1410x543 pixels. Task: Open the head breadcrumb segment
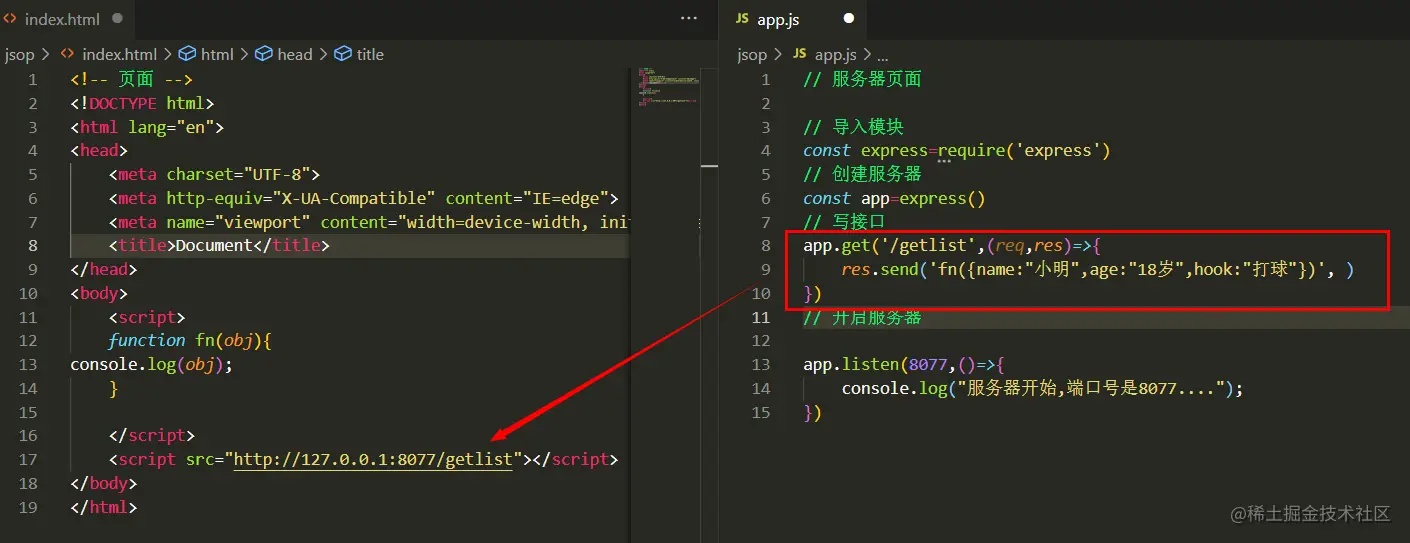tap(295, 54)
